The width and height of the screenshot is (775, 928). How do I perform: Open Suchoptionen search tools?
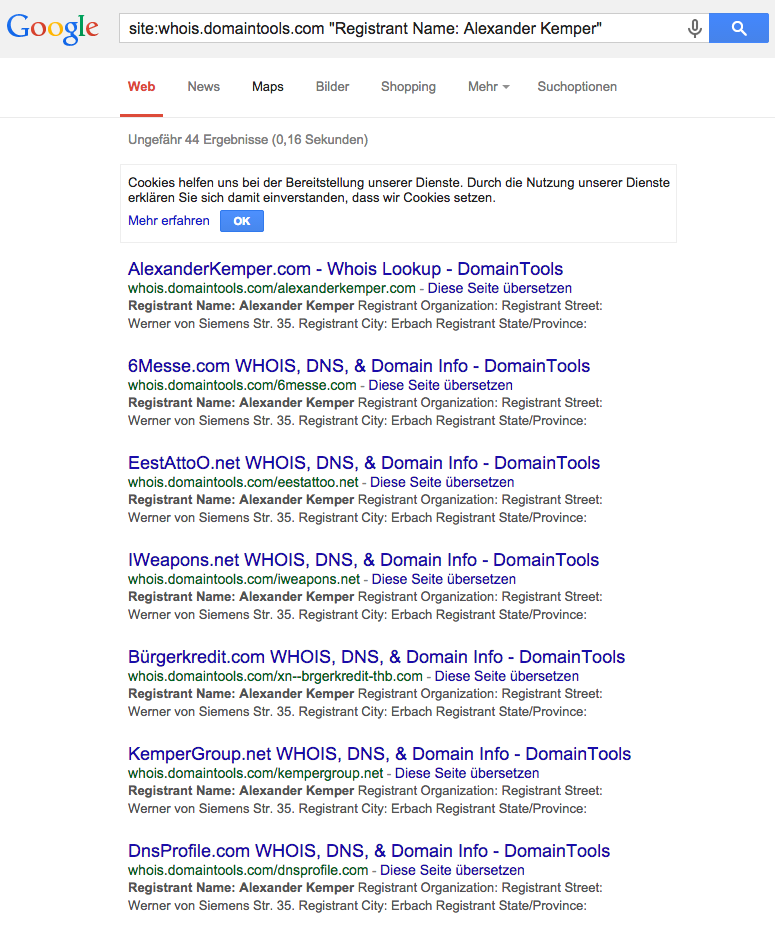[x=577, y=87]
